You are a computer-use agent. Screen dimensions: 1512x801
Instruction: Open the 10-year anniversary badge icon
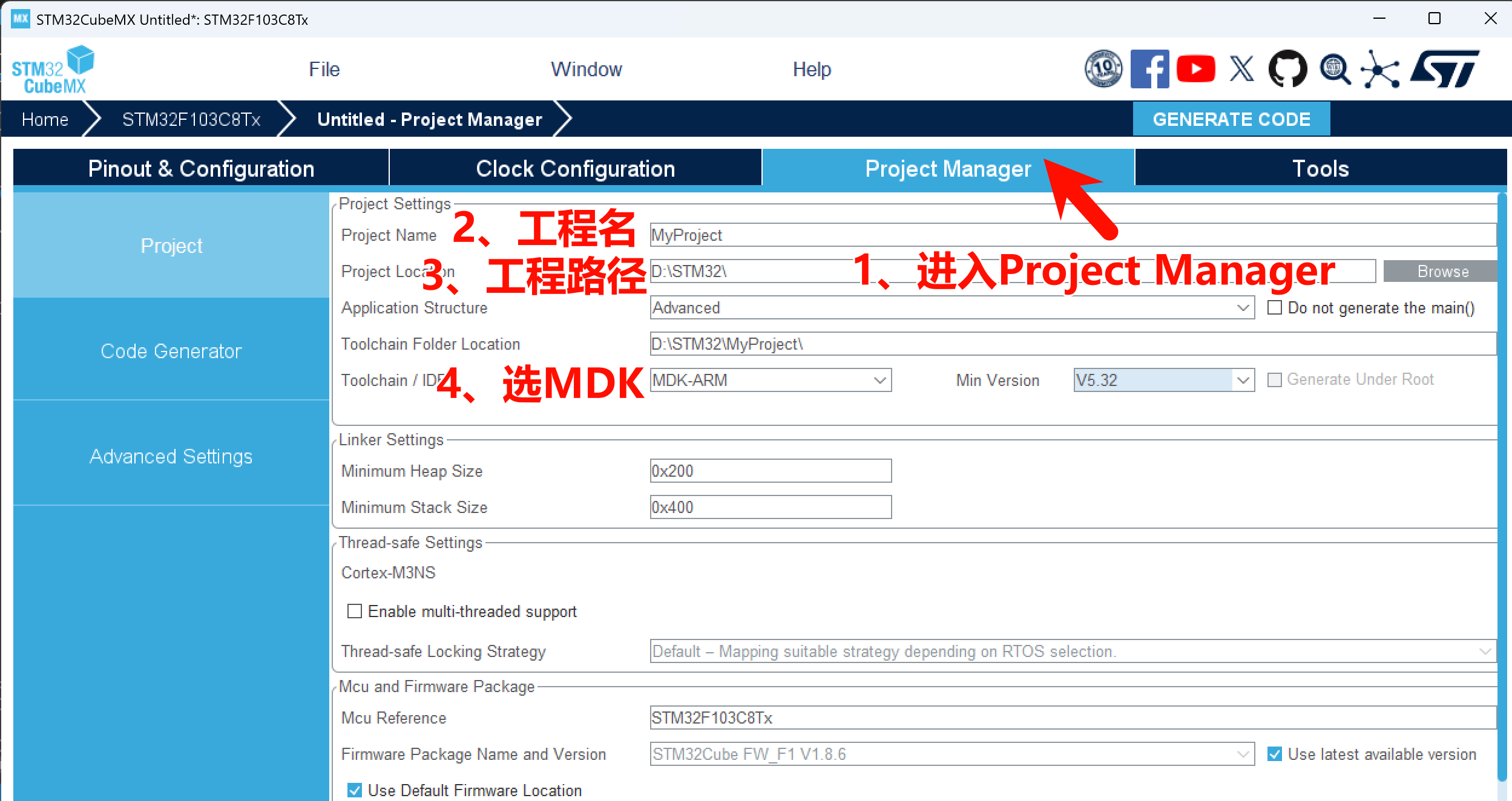pyautogui.click(x=1103, y=69)
